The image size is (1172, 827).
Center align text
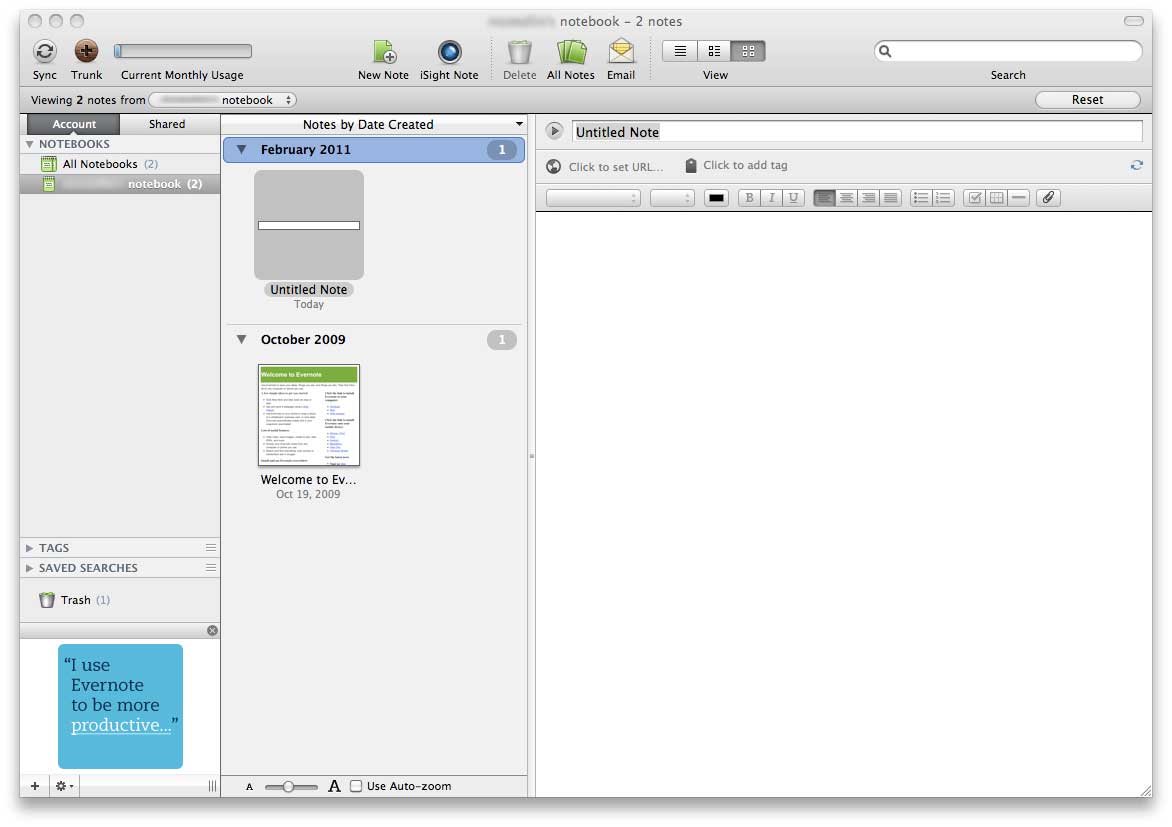click(847, 198)
